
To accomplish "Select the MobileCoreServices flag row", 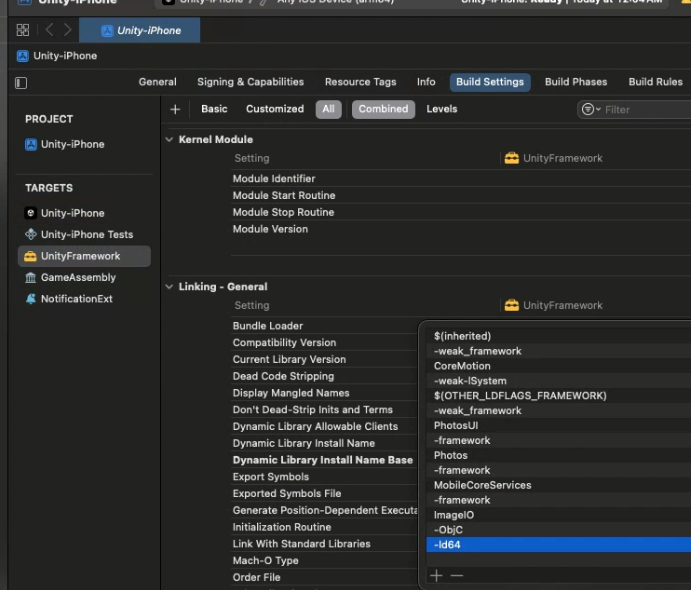I will point(558,485).
